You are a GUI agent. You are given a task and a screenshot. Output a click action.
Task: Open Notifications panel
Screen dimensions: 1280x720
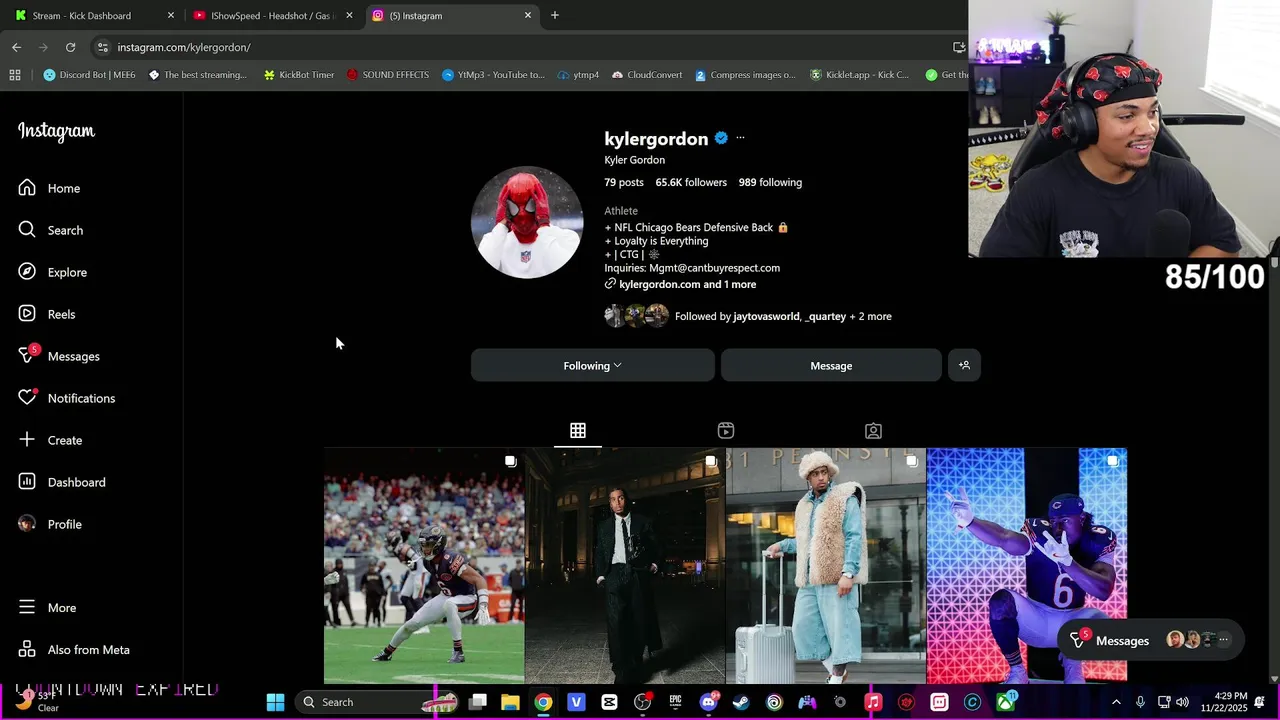tap(68, 398)
